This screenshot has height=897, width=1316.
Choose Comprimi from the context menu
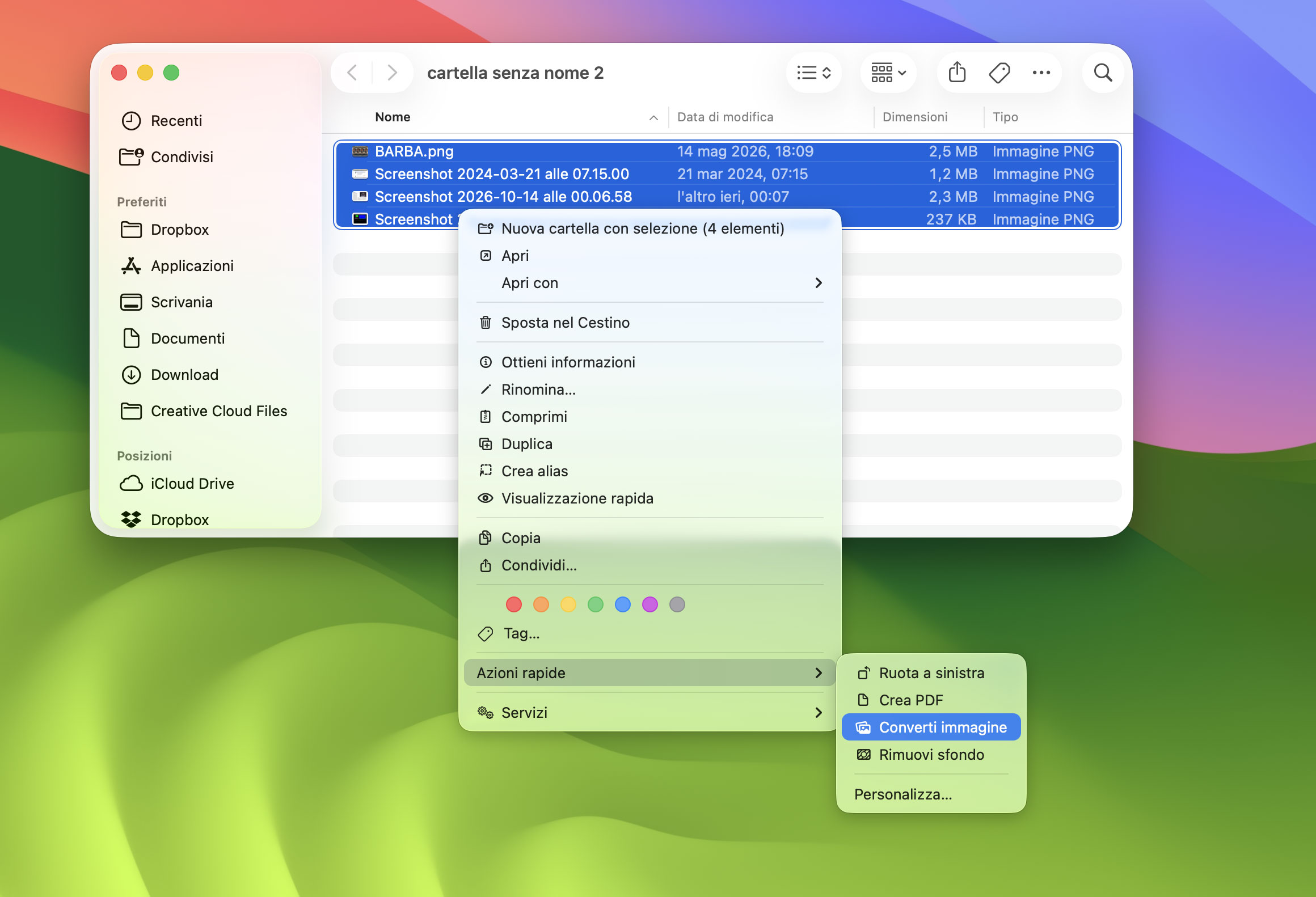[649, 417]
